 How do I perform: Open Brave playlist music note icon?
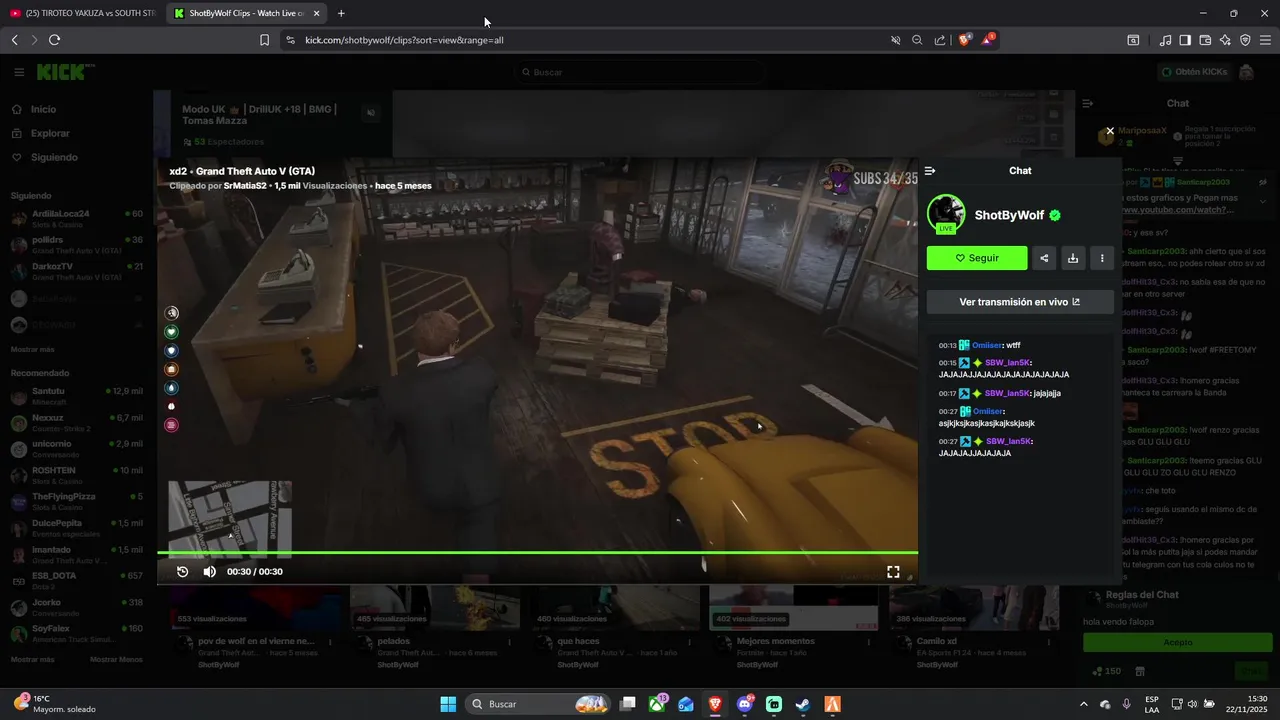coord(1165,40)
